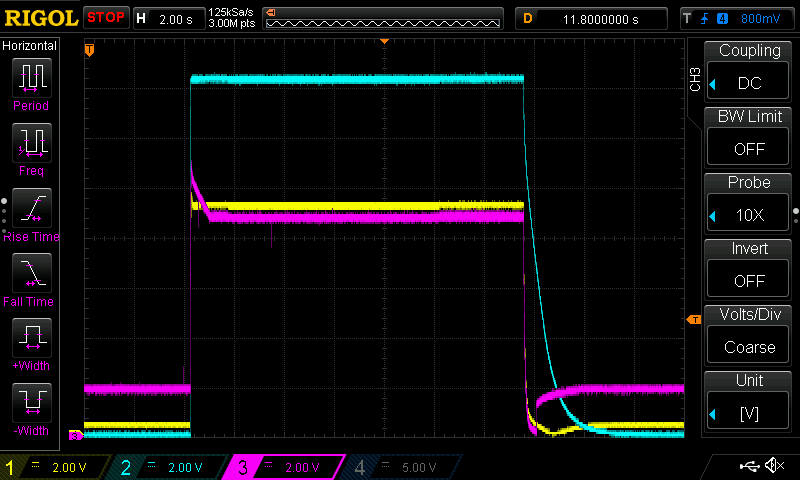
Task: Click the USB connection status icon
Action: tap(749, 465)
